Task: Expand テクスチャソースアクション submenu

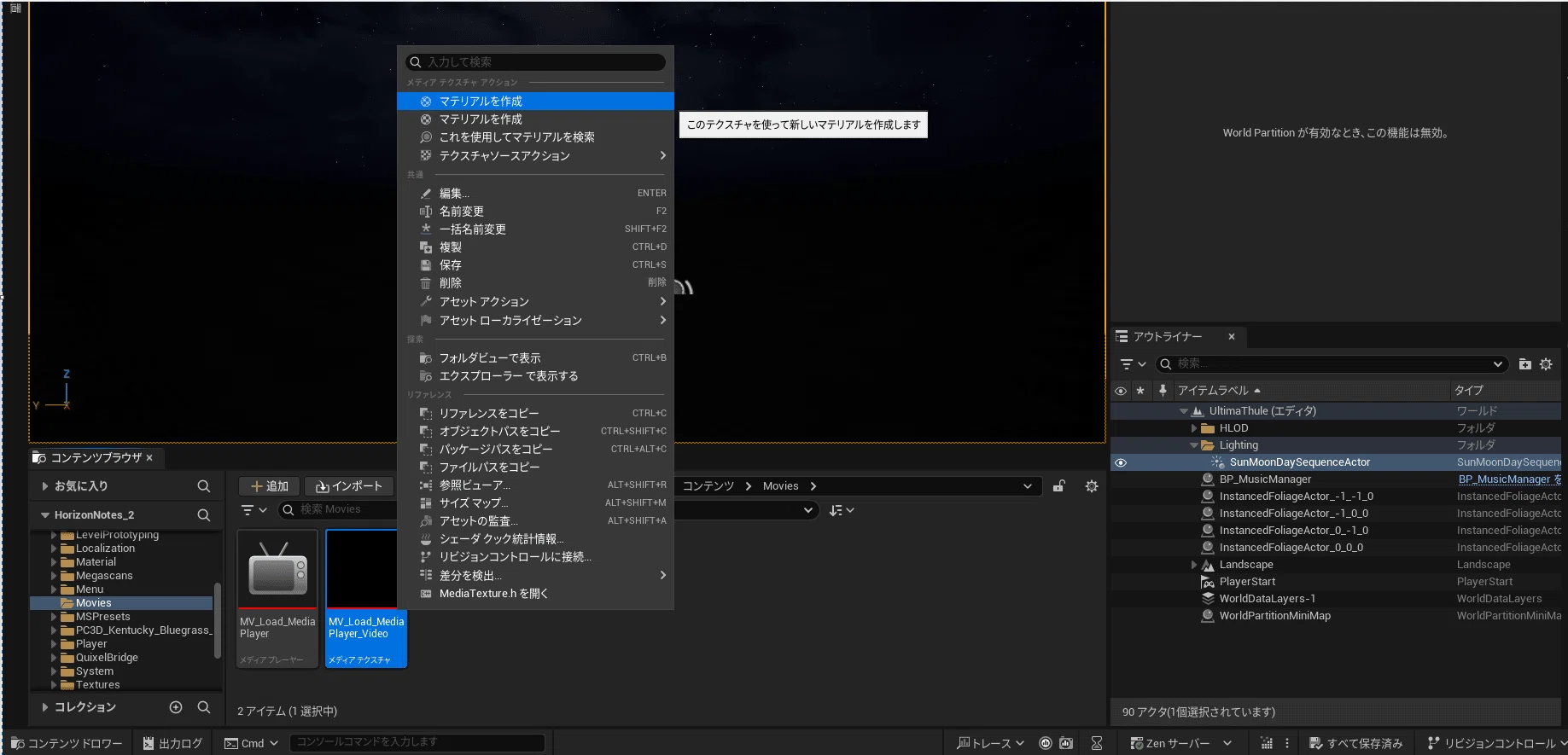Action: pos(536,156)
